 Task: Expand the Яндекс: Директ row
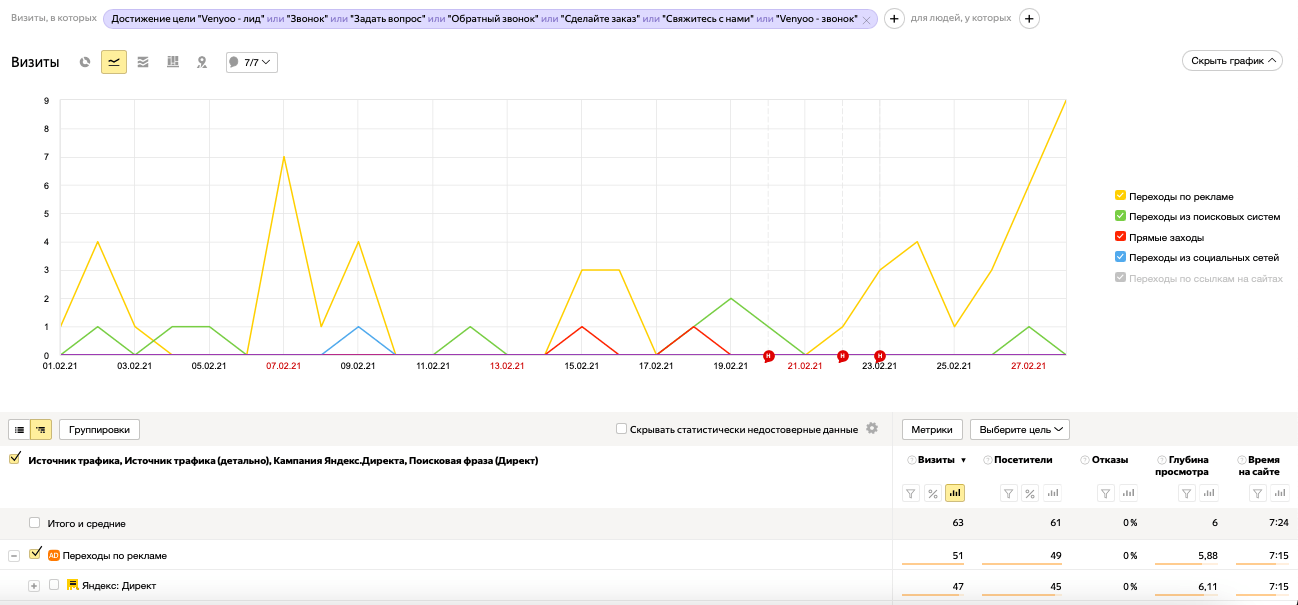[34, 586]
